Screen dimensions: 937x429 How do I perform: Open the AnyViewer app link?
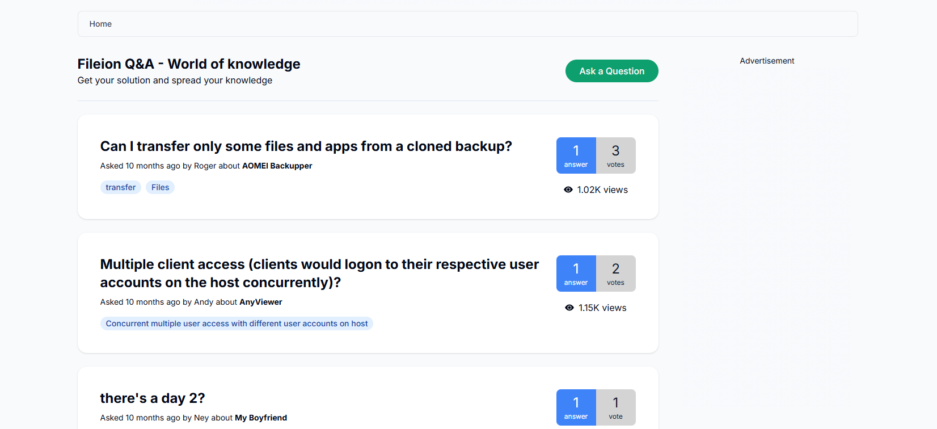[261, 301]
